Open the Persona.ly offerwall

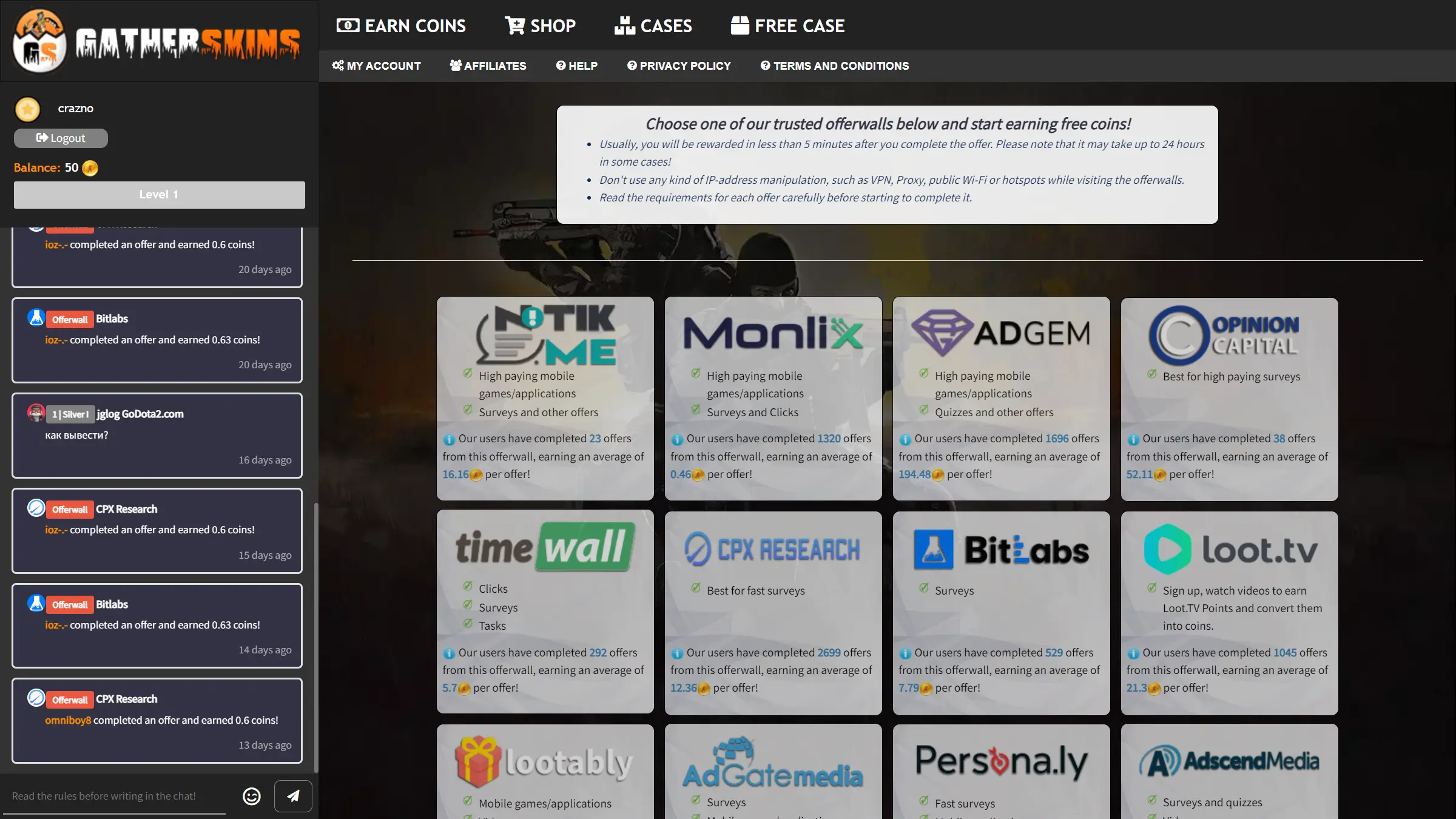(x=1001, y=772)
